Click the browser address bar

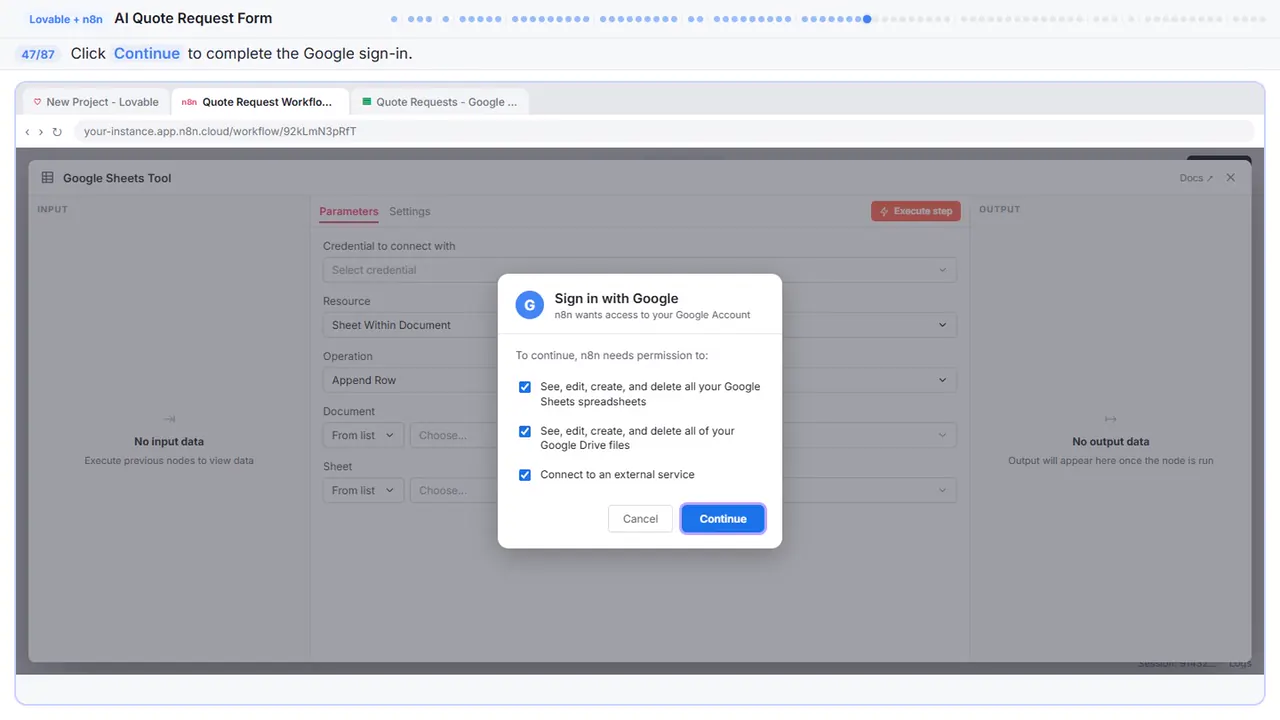tap(664, 132)
